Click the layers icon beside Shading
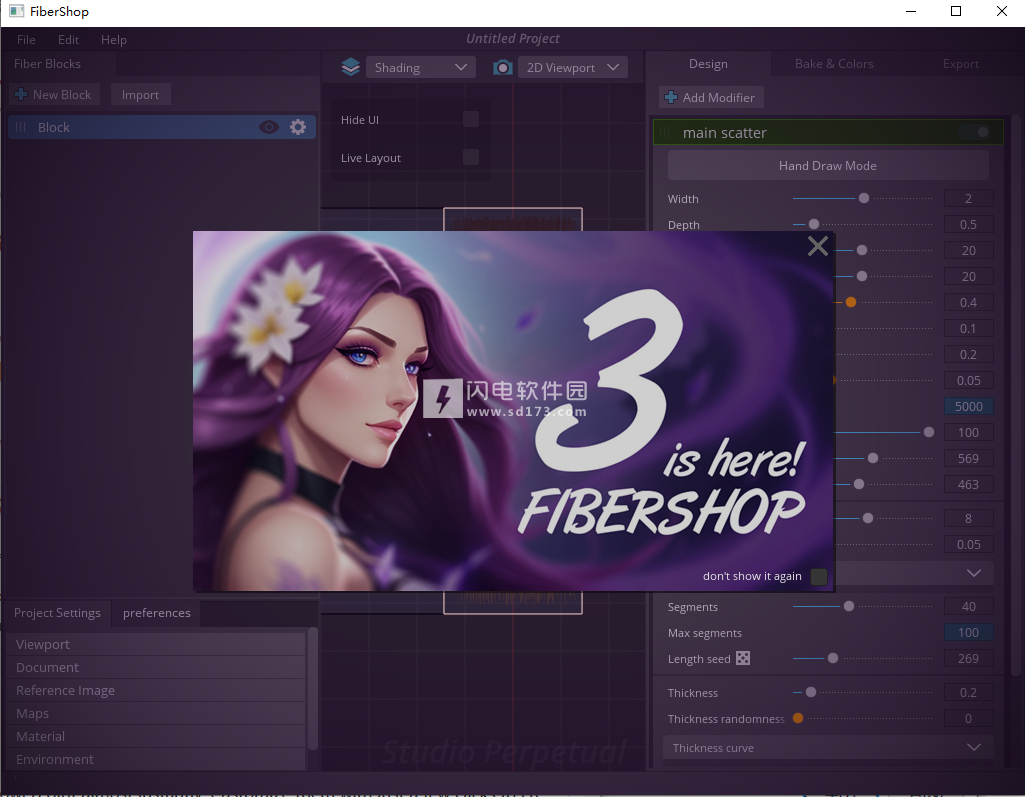Image resolution: width=1025 pixels, height=797 pixels. [x=350, y=67]
